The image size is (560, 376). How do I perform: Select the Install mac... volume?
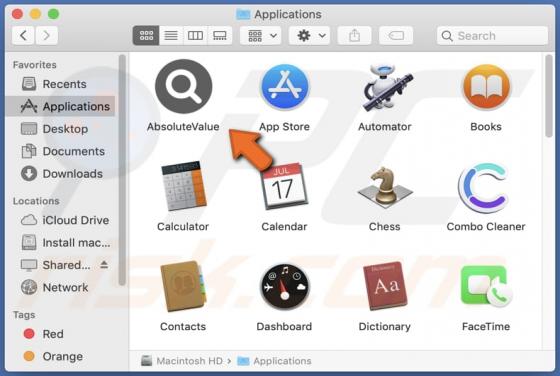tap(60, 243)
